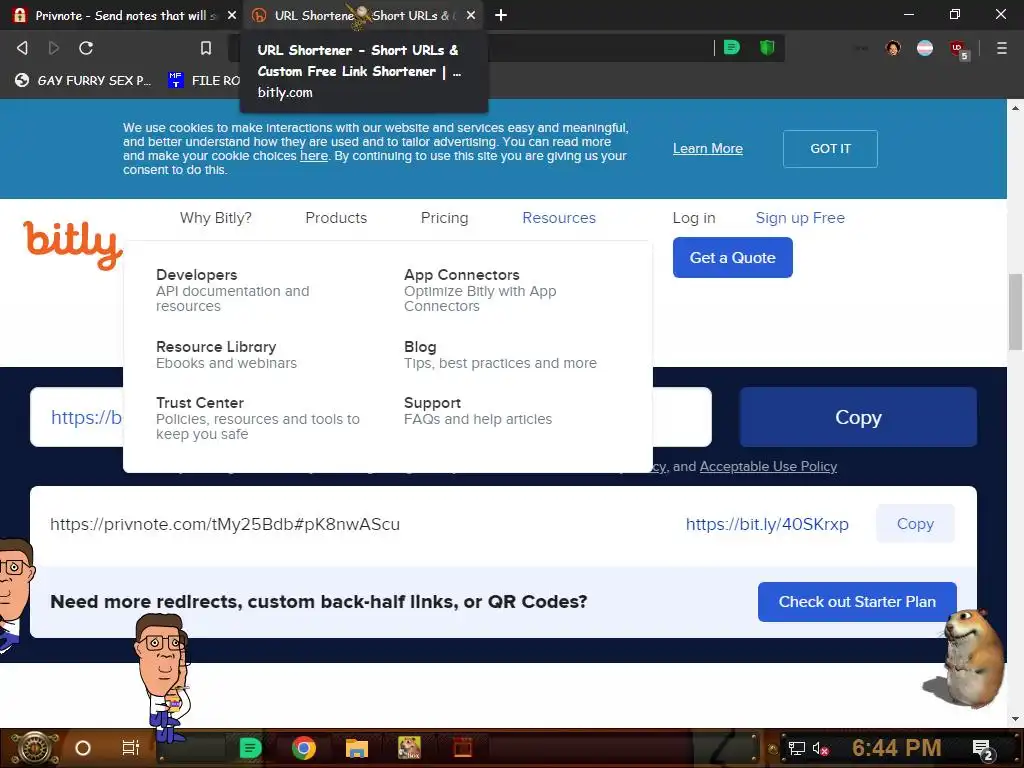Reload the current page
The width and height of the screenshot is (1024, 768).
tap(86, 48)
